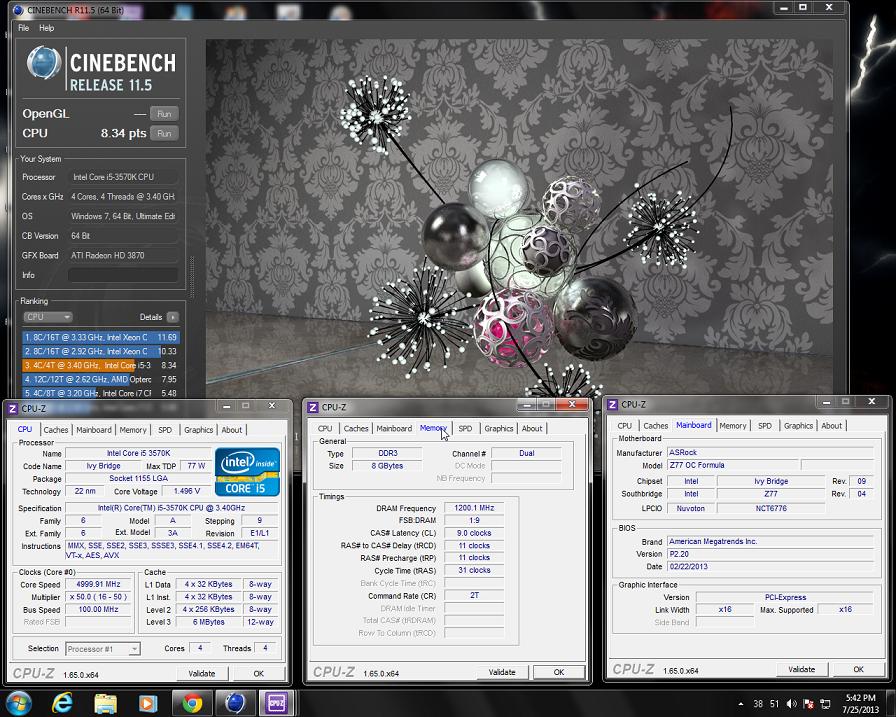Expand ranking Details arrow
The image size is (896, 717).
coord(173,317)
